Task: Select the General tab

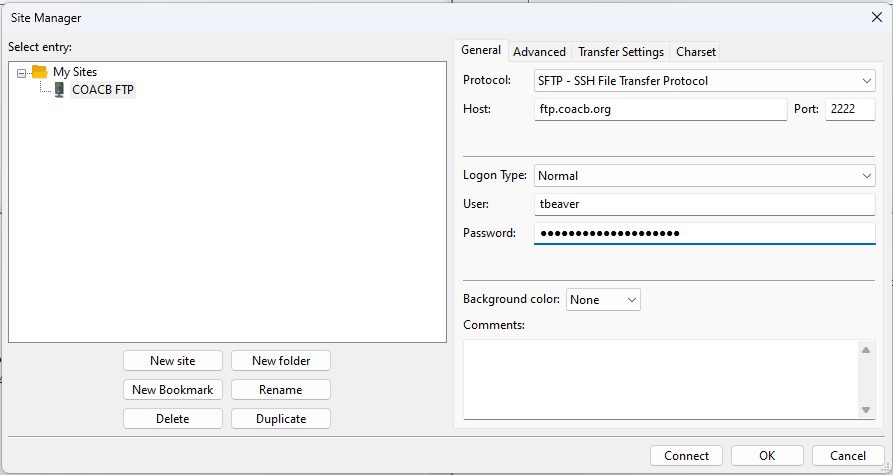Action: [x=481, y=51]
